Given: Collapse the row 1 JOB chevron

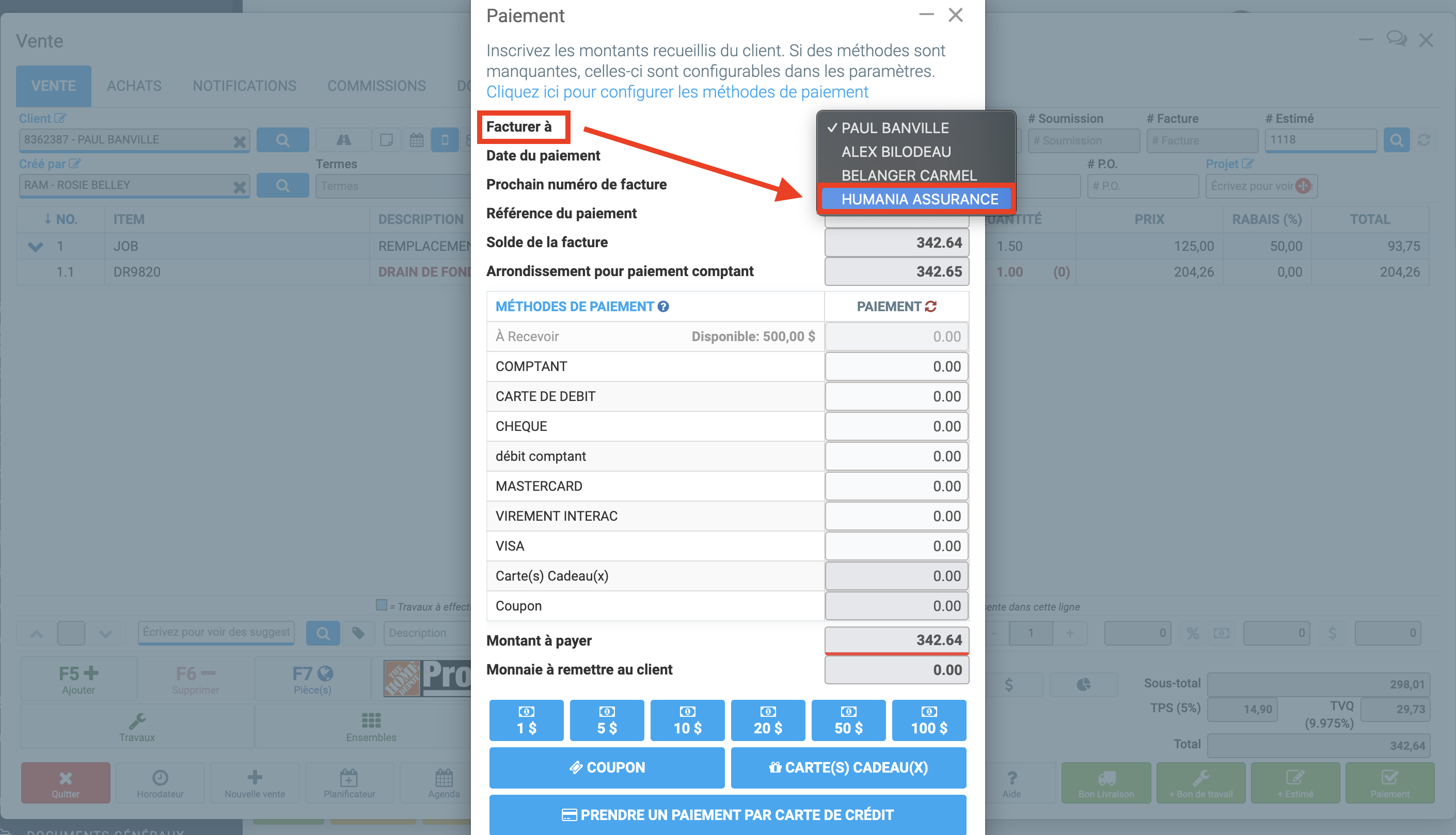Looking at the screenshot, I should (x=36, y=247).
